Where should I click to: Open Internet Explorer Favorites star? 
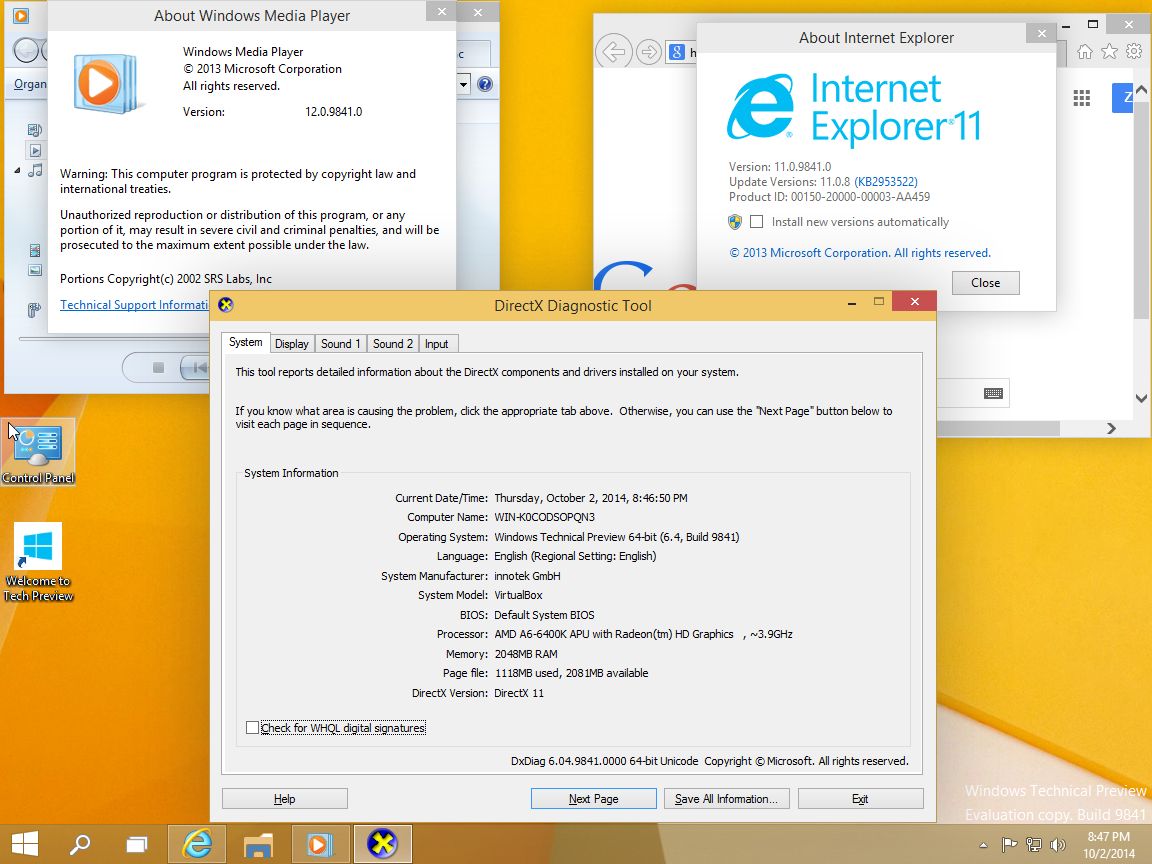coord(1109,51)
